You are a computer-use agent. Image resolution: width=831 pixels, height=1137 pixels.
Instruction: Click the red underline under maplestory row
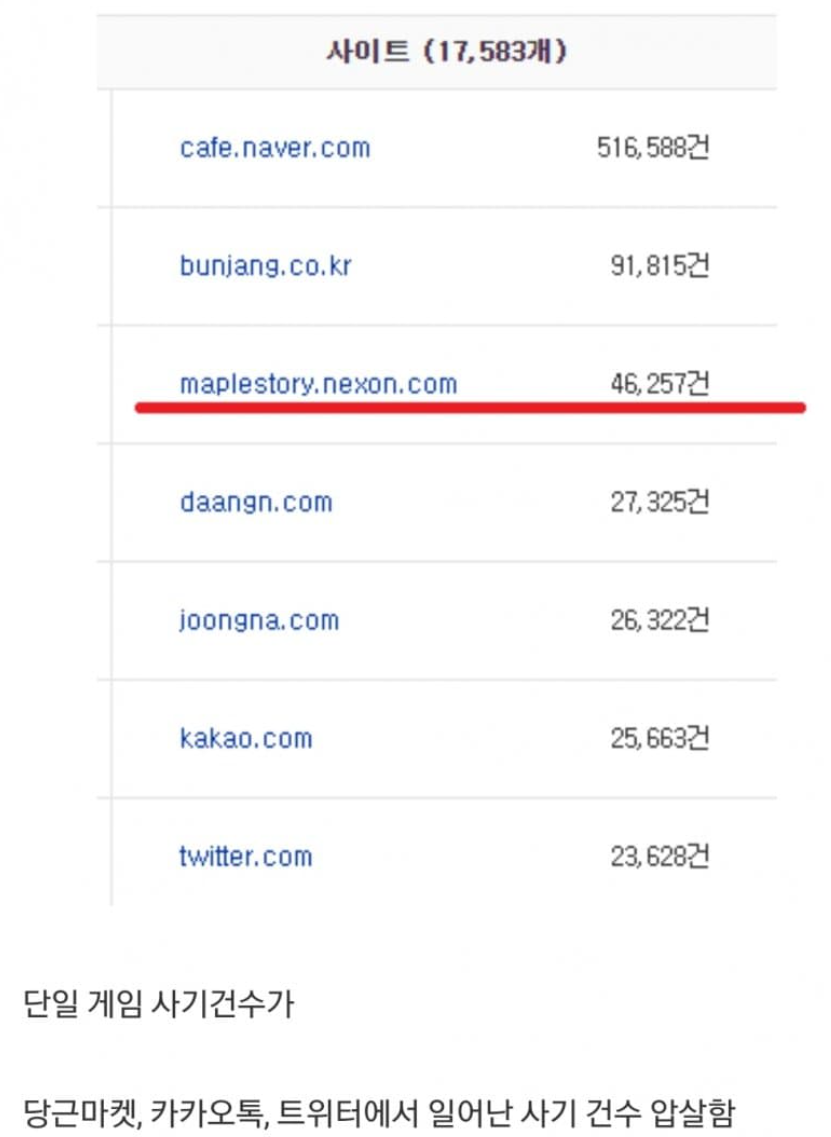[470, 408]
